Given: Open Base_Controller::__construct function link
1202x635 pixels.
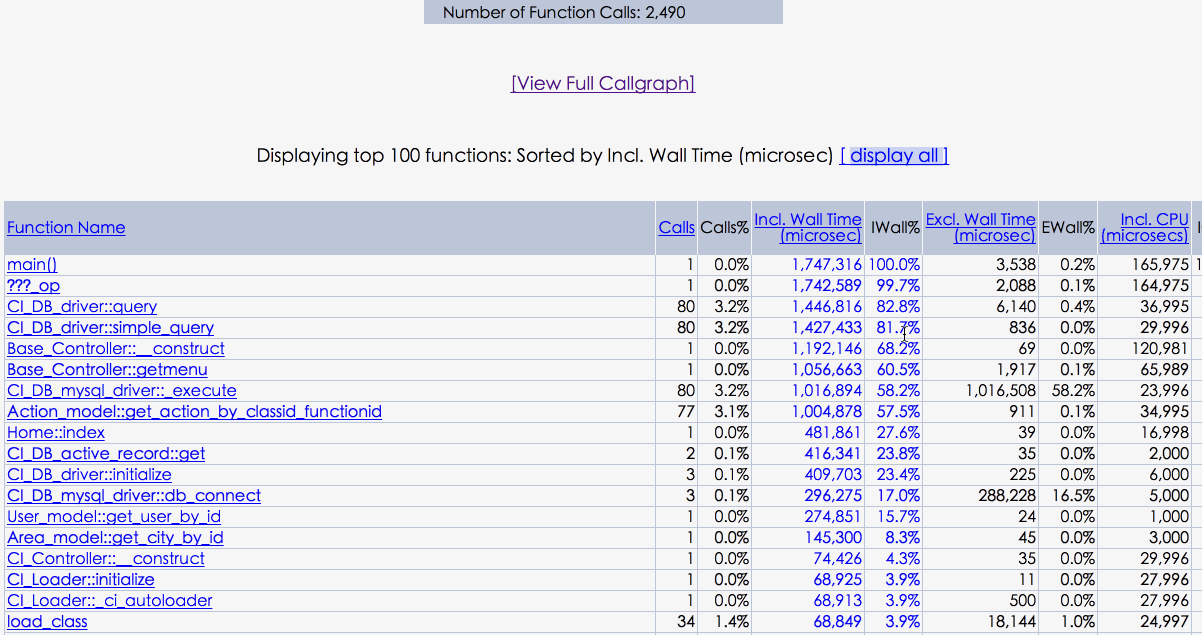Looking at the screenshot, I should 116,349.
